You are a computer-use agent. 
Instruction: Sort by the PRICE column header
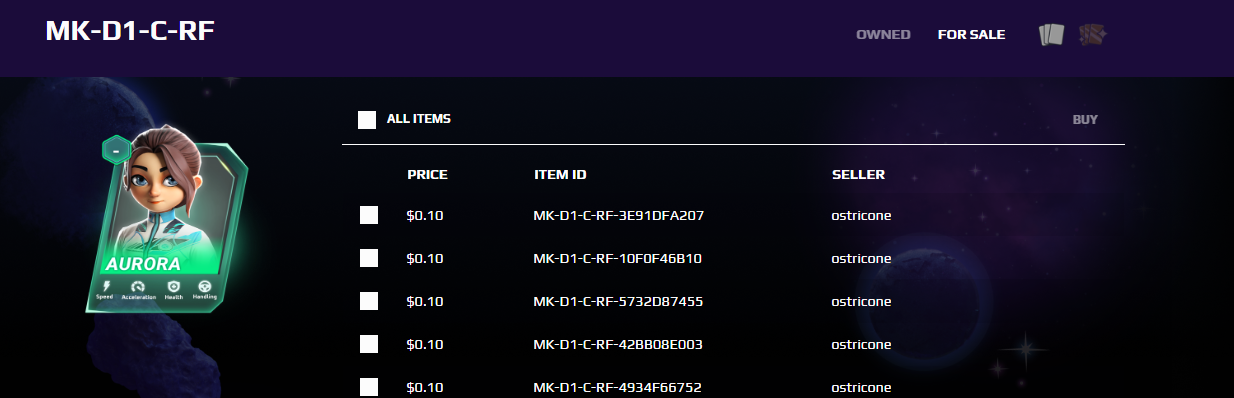[x=427, y=175]
